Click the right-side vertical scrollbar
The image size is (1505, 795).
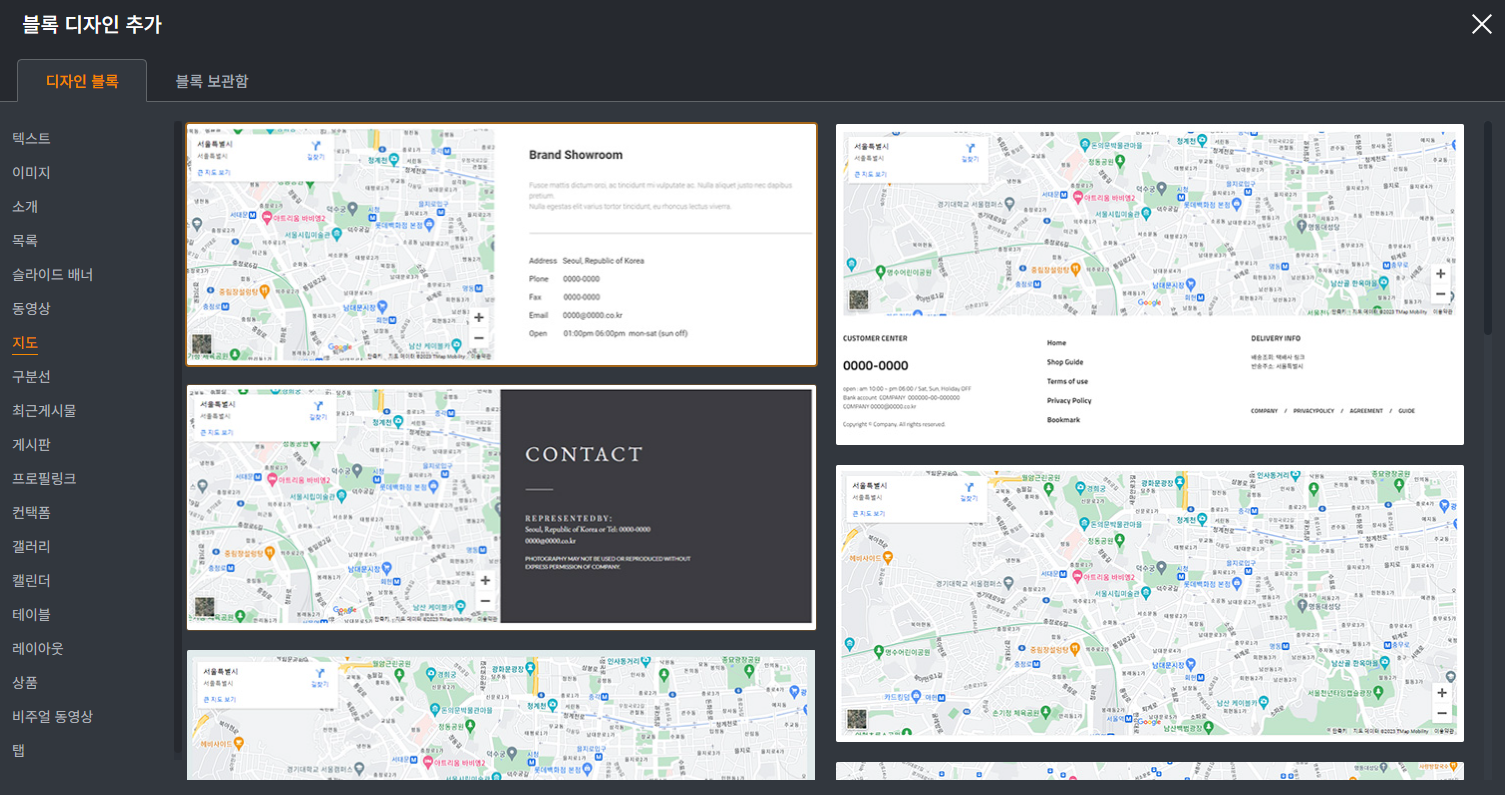click(x=1487, y=230)
